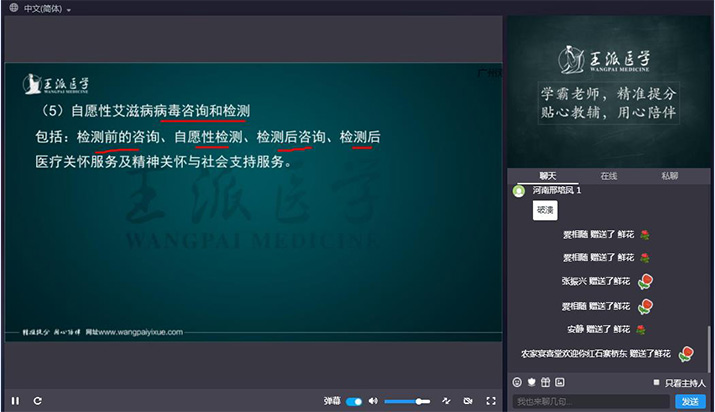715x412 pixels.
Task: Switch to the 在线 tab
Action: [x=608, y=176]
